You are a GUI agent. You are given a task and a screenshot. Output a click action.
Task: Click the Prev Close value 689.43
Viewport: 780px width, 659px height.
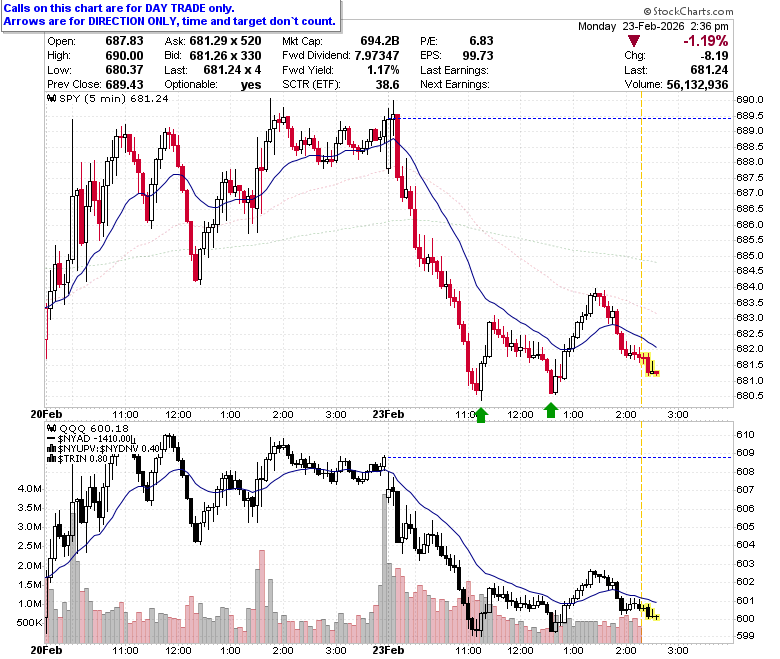coord(124,84)
